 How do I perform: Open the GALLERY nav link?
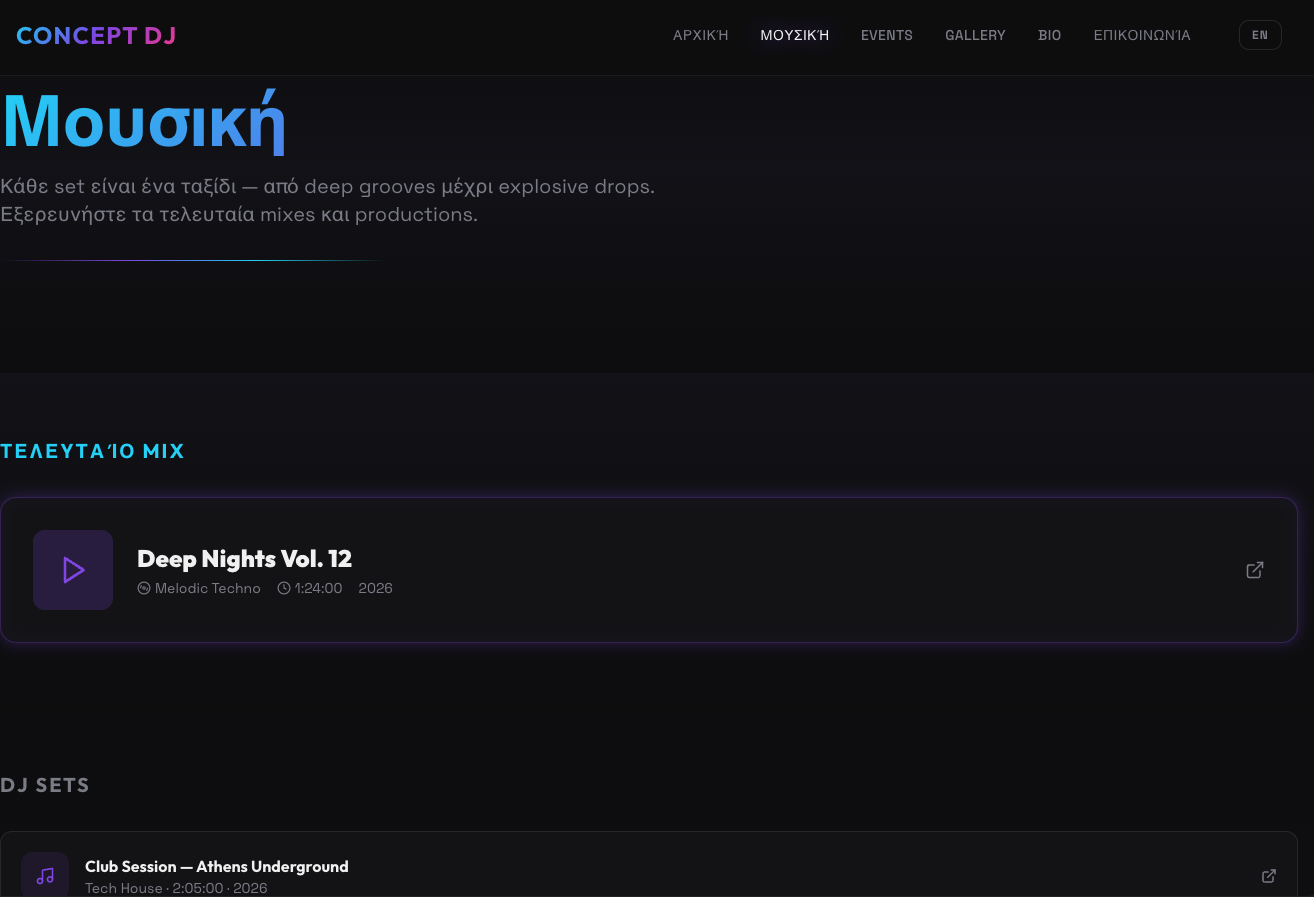tap(975, 35)
